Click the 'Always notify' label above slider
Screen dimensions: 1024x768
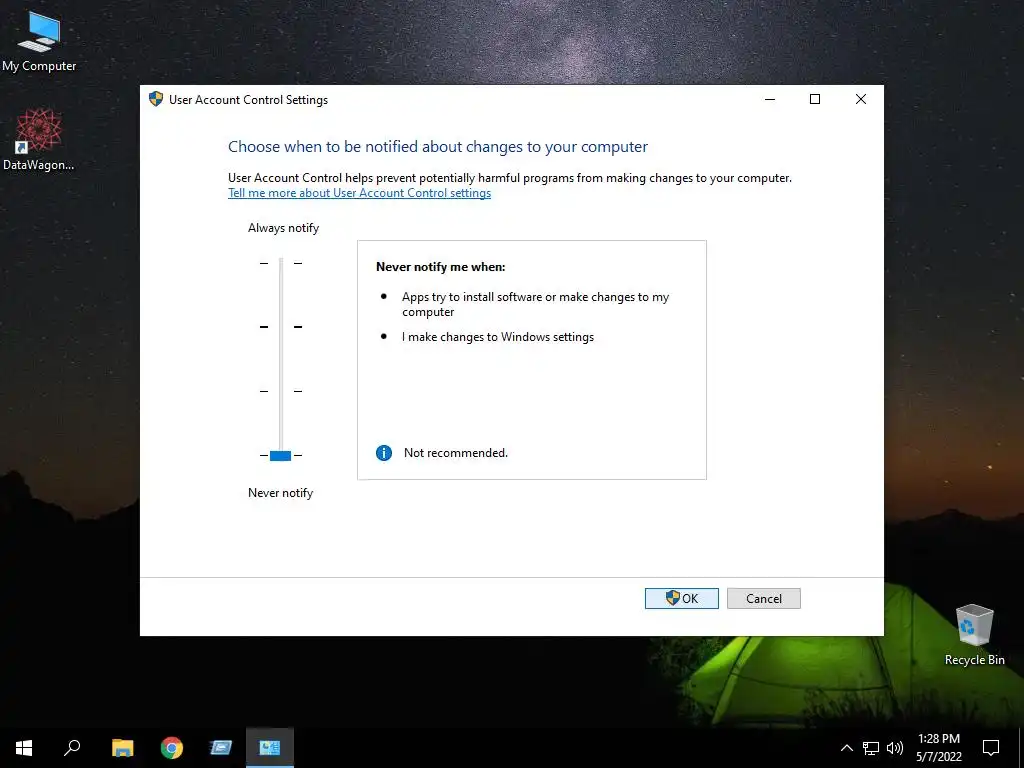283,228
